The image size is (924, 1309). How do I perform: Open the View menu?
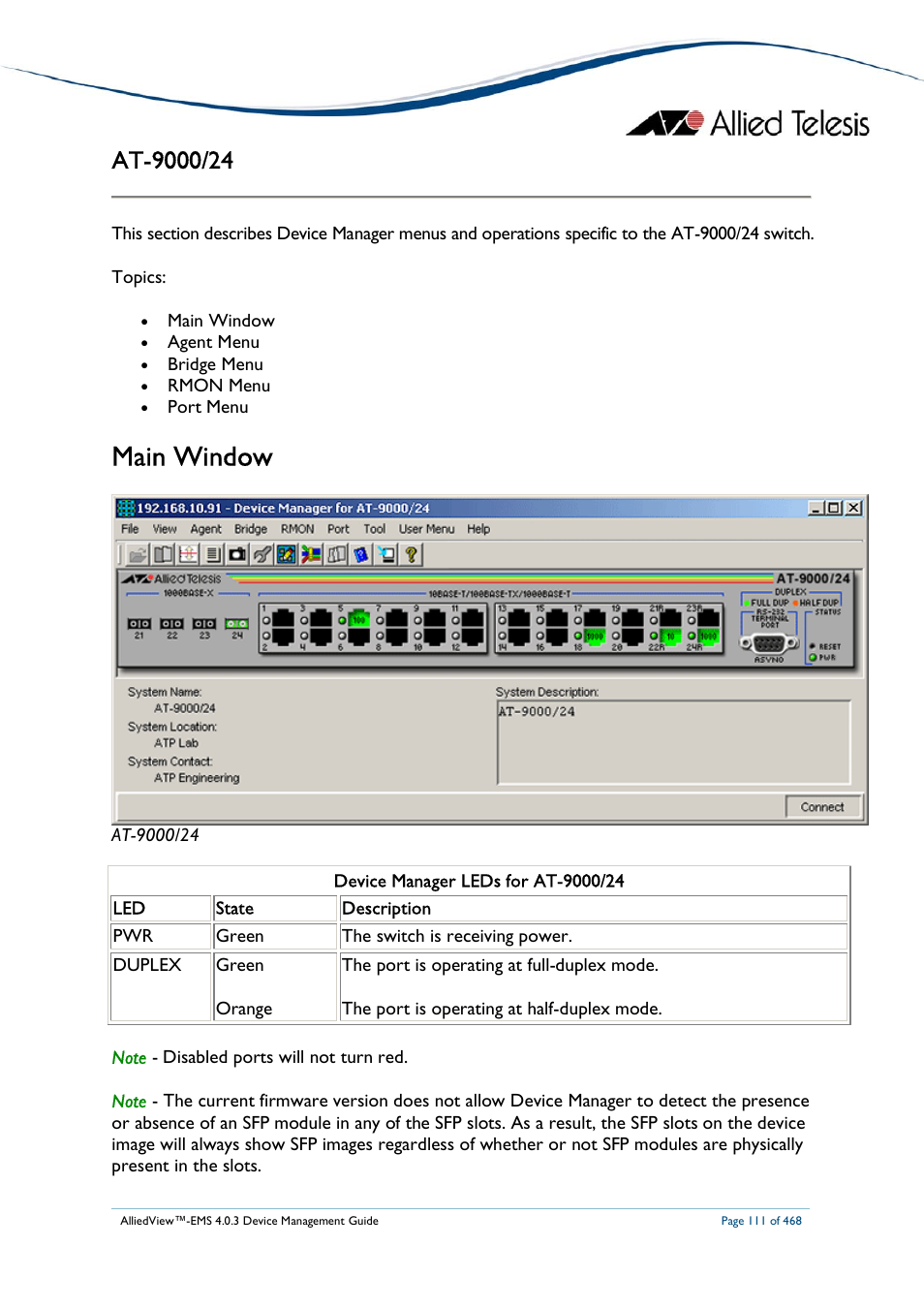(165, 529)
